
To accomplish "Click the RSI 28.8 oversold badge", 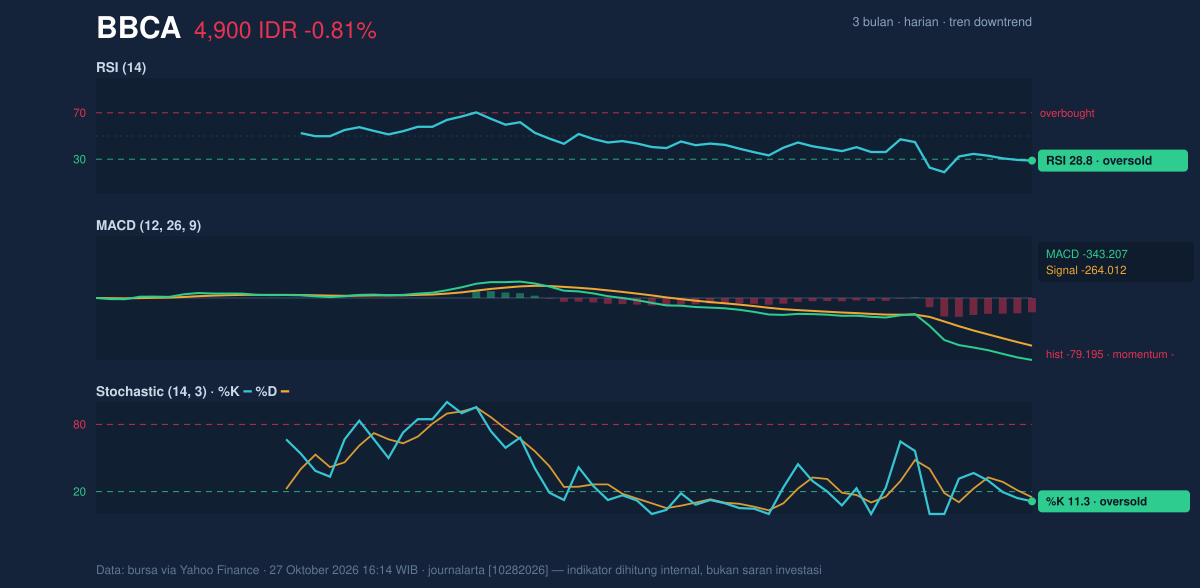I will click(x=1113, y=160).
